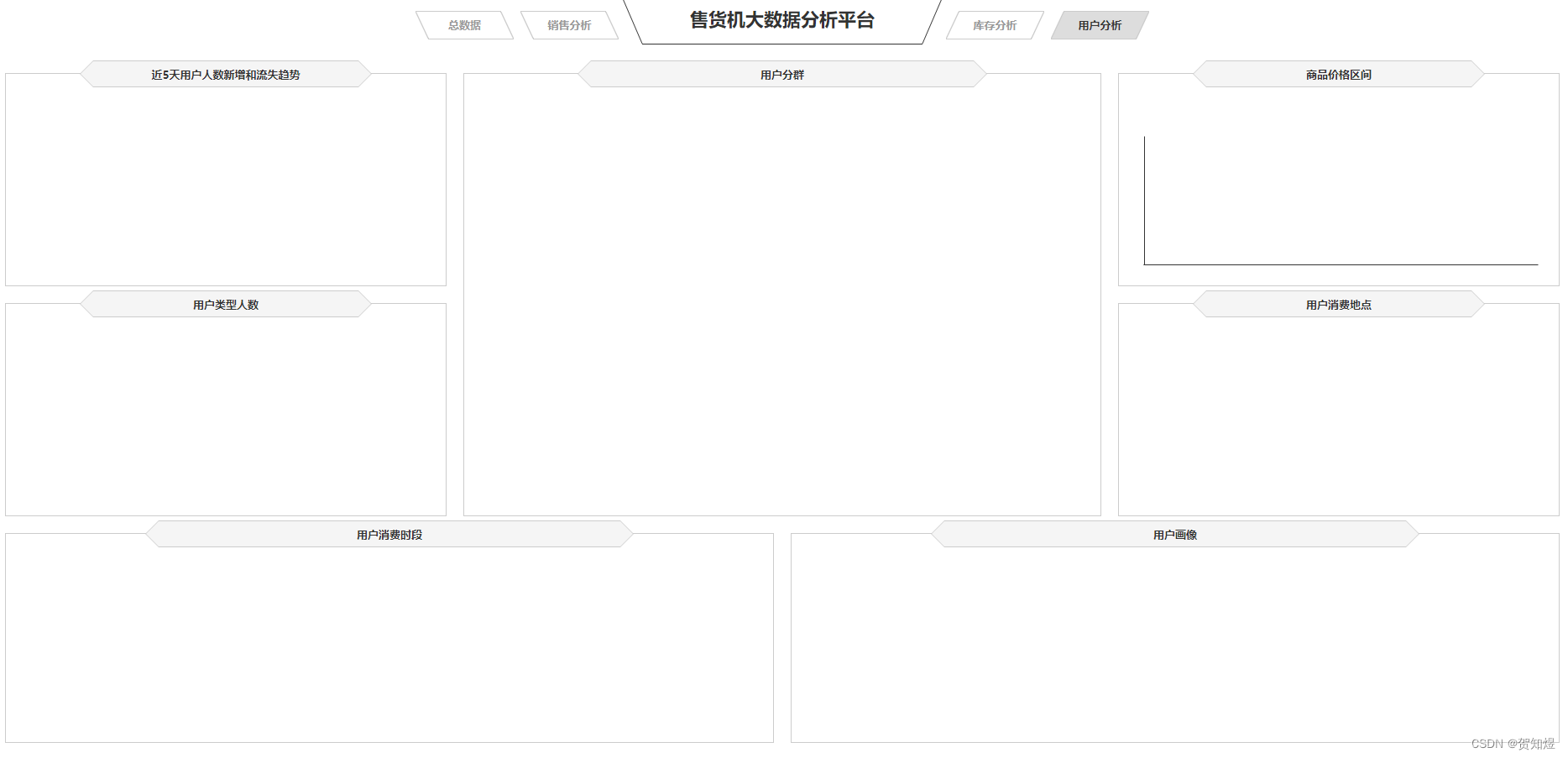Click the 用户分群 panel header
This screenshot has width=1568, height=758.
782,74
